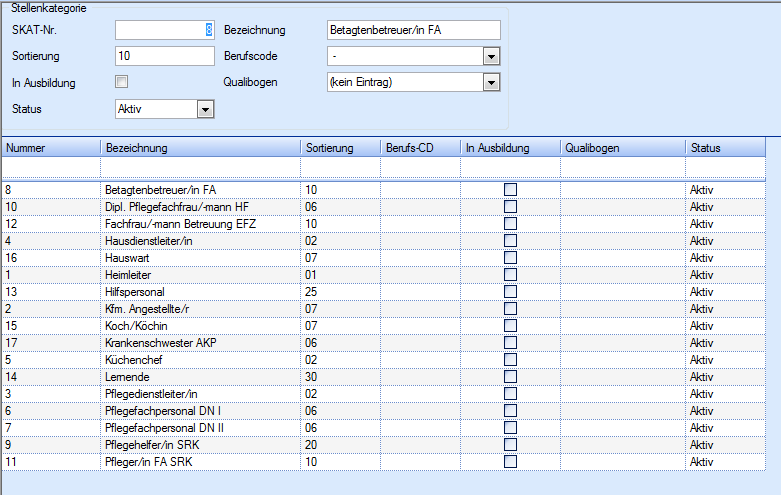Check In Ausbildung box for Lernende row
The width and height of the screenshot is (781, 495).
[x=510, y=376]
